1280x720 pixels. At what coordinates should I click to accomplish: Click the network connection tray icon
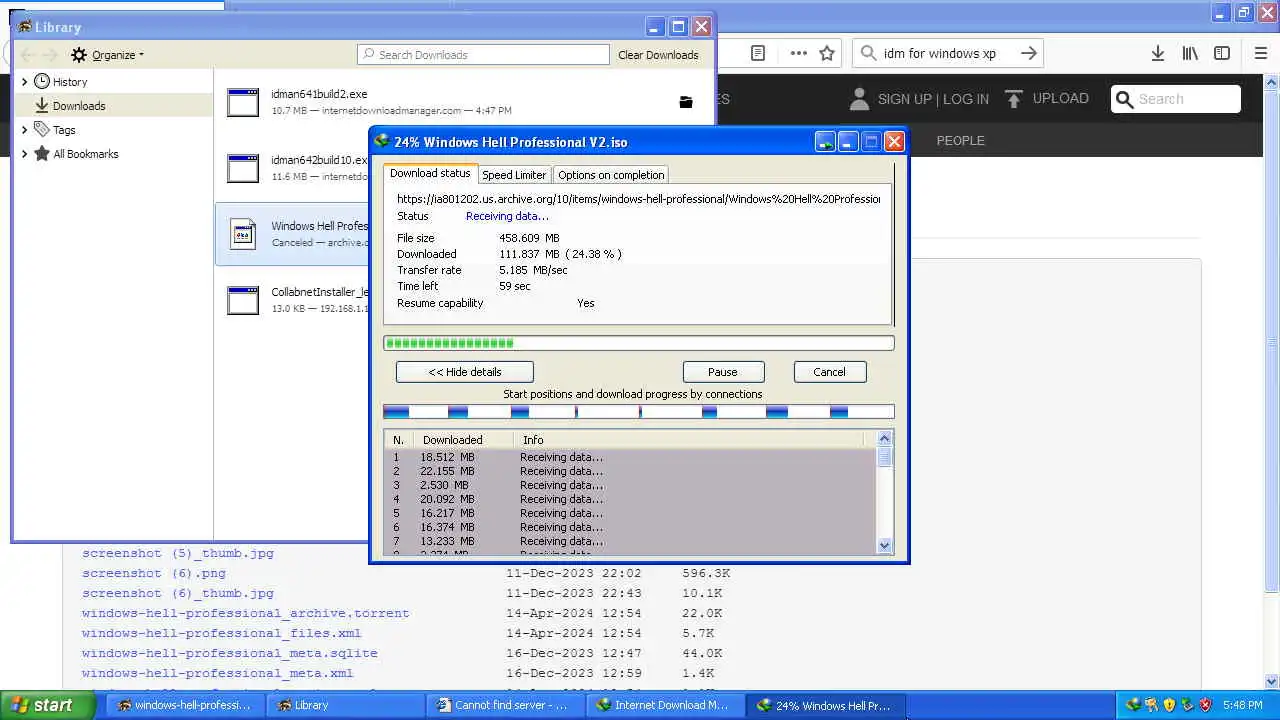pos(1187,705)
